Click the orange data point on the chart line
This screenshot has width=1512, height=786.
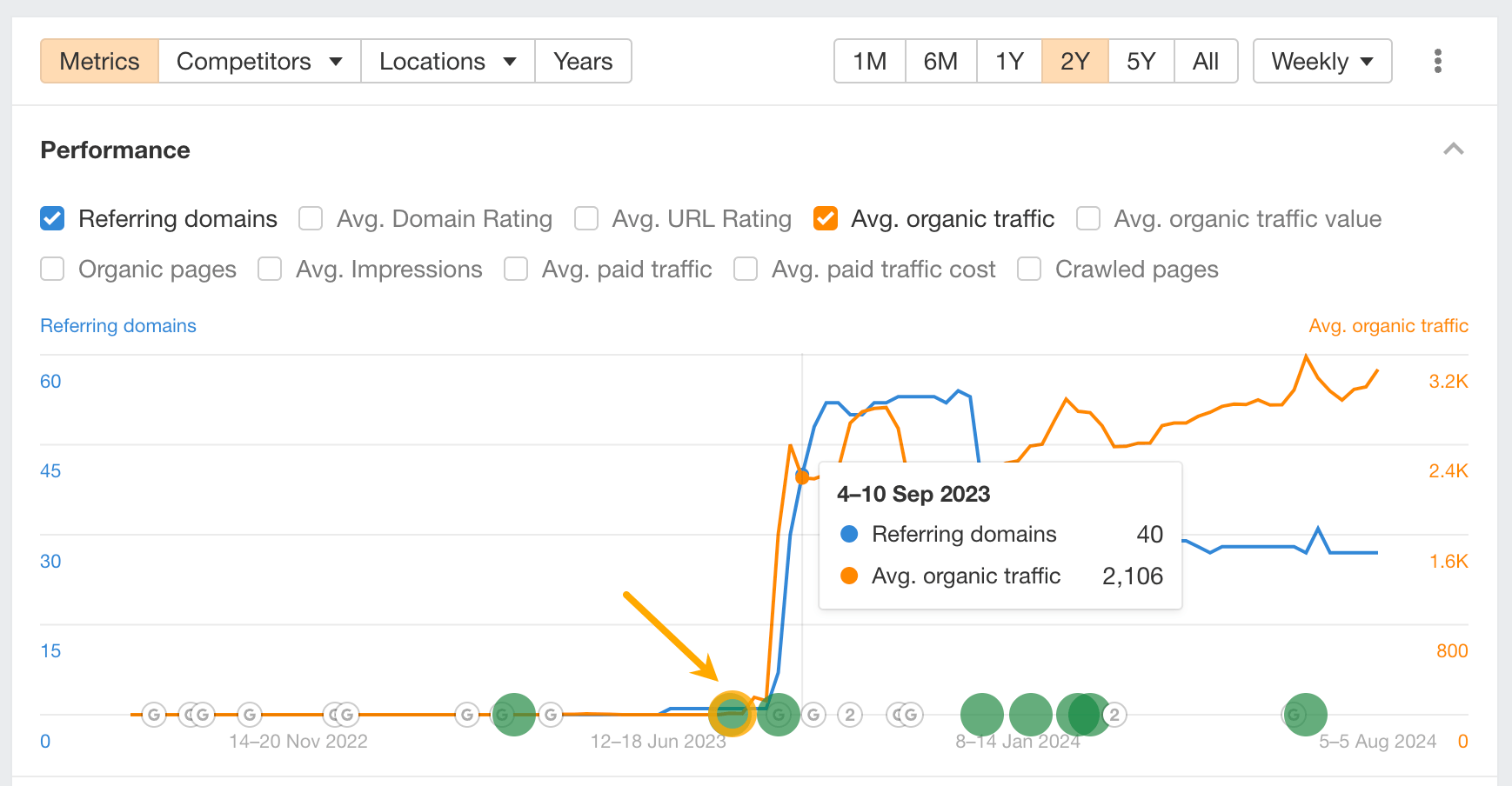(802, 477)
